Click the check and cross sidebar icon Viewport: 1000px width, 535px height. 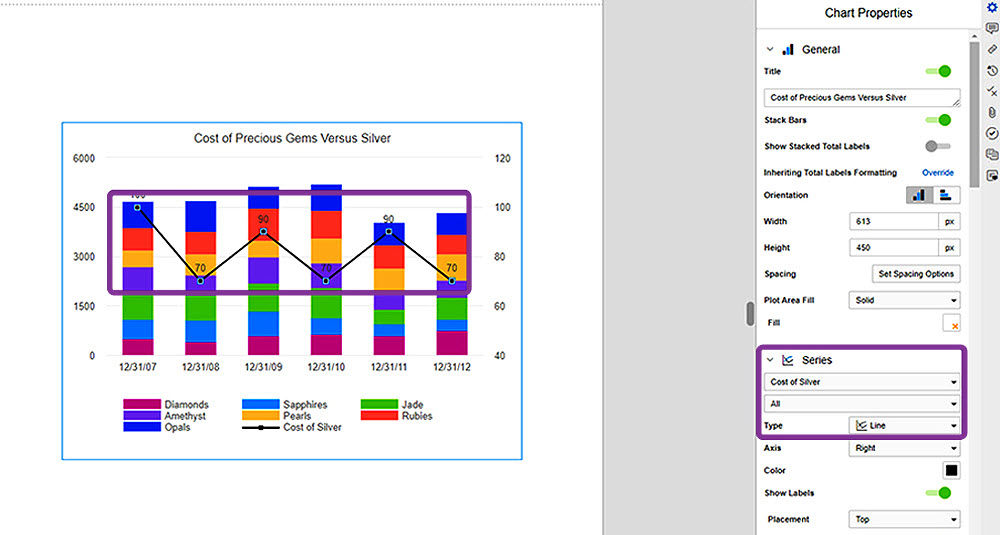[992, 91]
